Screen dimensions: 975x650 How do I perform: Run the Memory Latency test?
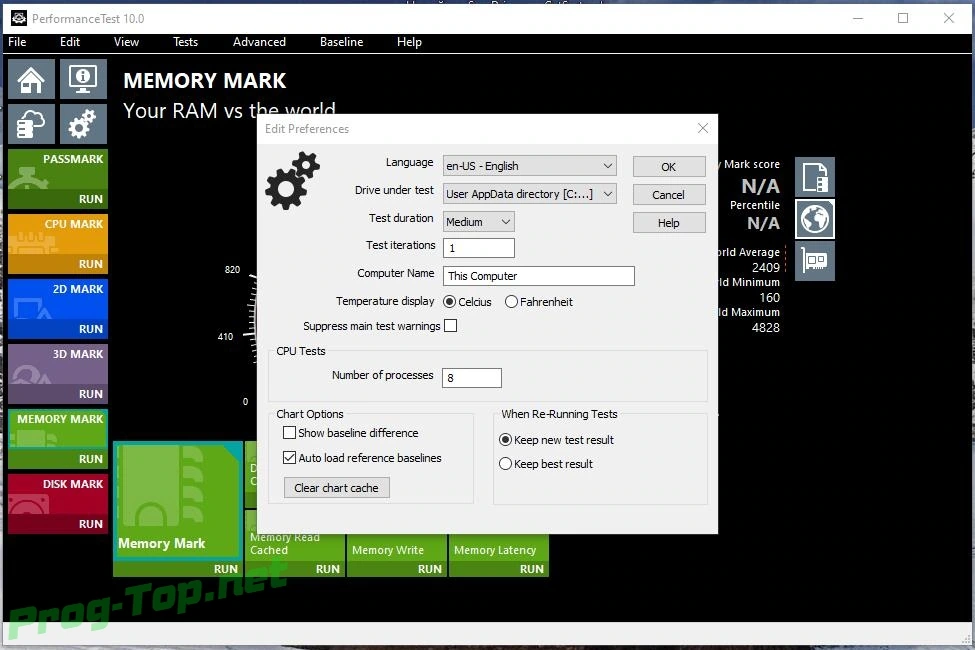(x=532, y=569)
